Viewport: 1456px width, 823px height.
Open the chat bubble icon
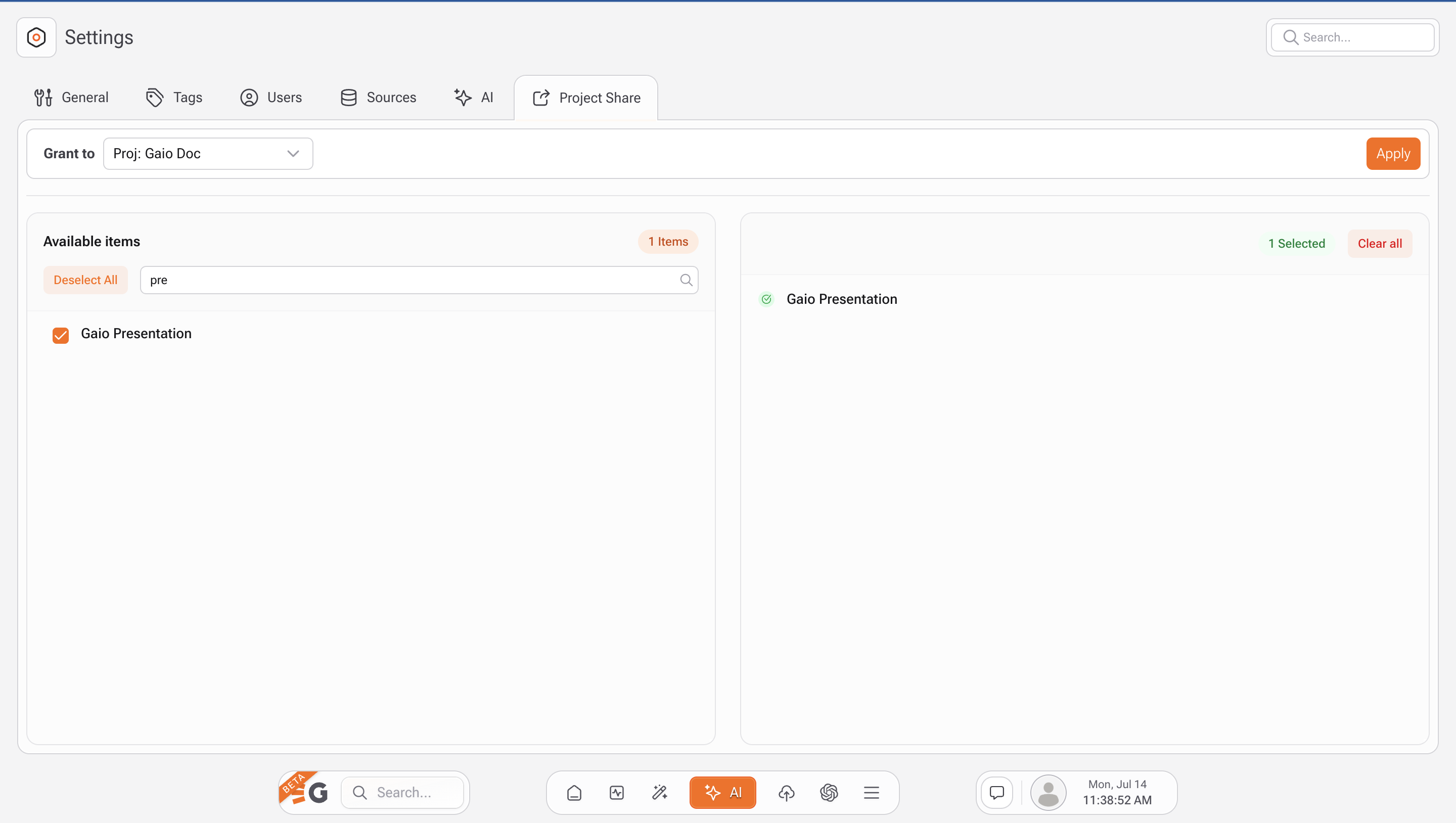(996, 793)
